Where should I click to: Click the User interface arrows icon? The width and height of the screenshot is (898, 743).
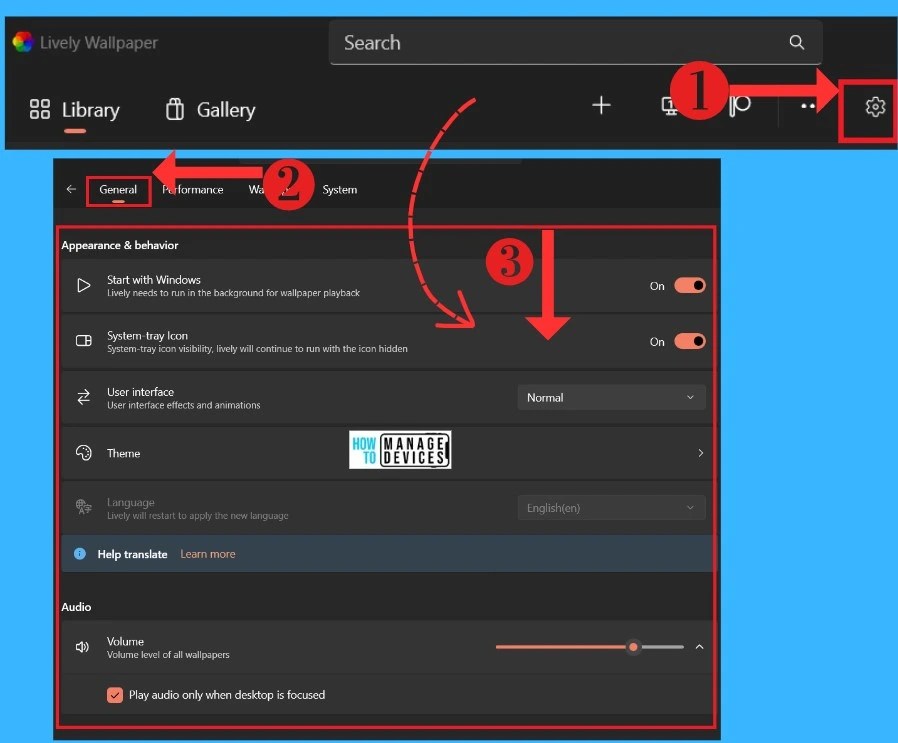pos(84,397)
